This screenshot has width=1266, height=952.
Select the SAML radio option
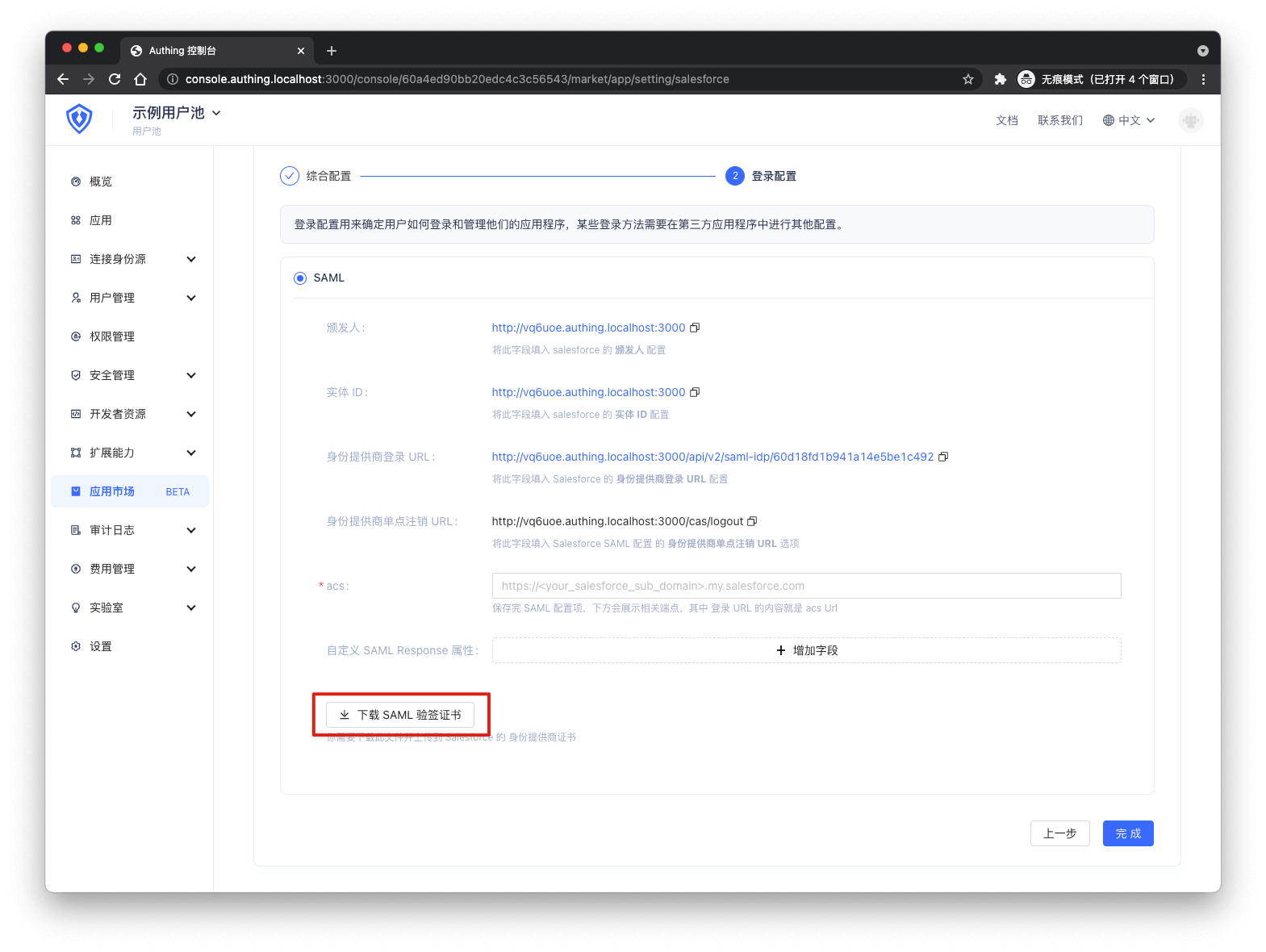point(300,278)
